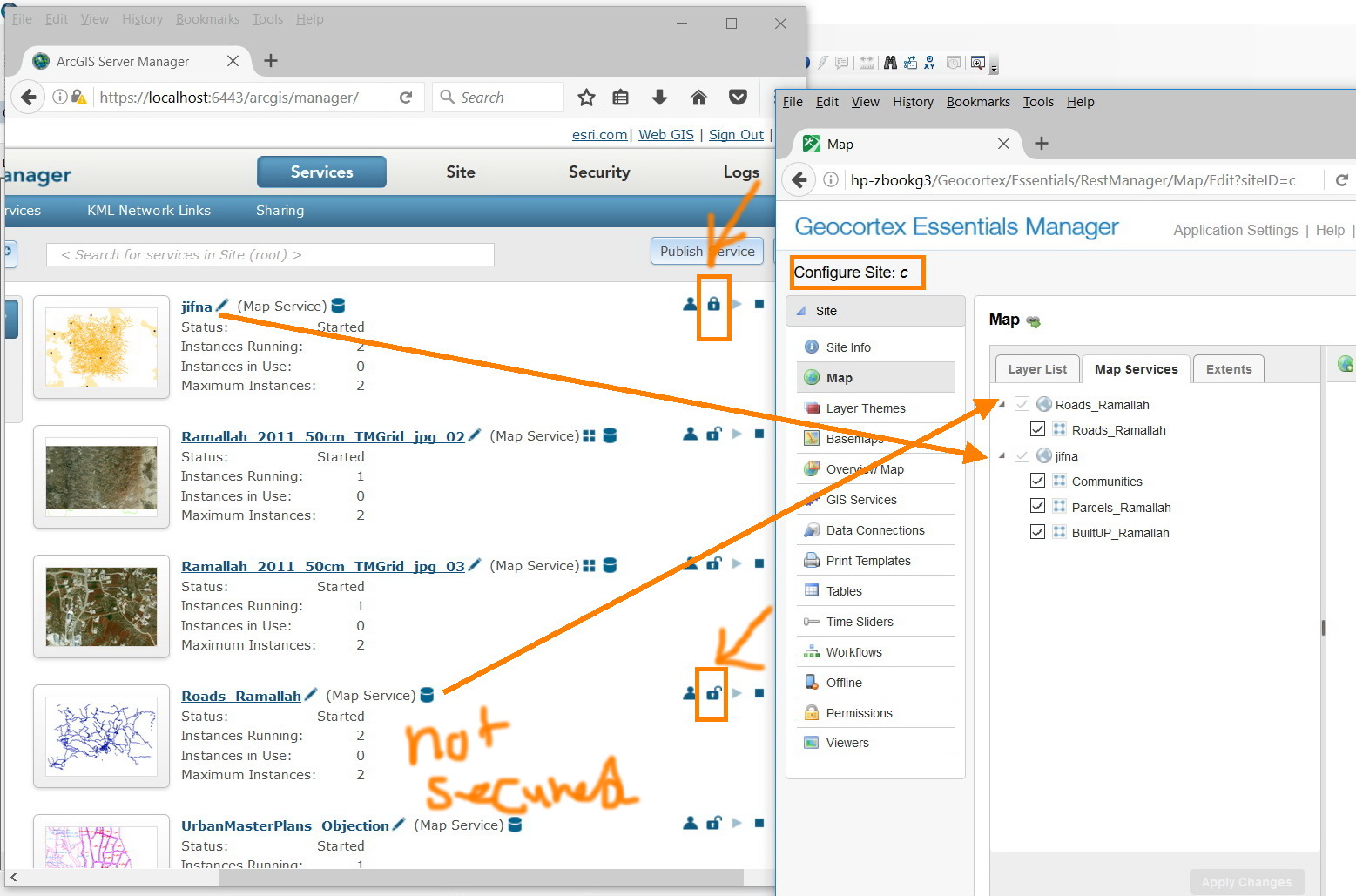Reload the Geocortex Essentials Manager page
The image size is (1356, 896).
(1341, 180)
